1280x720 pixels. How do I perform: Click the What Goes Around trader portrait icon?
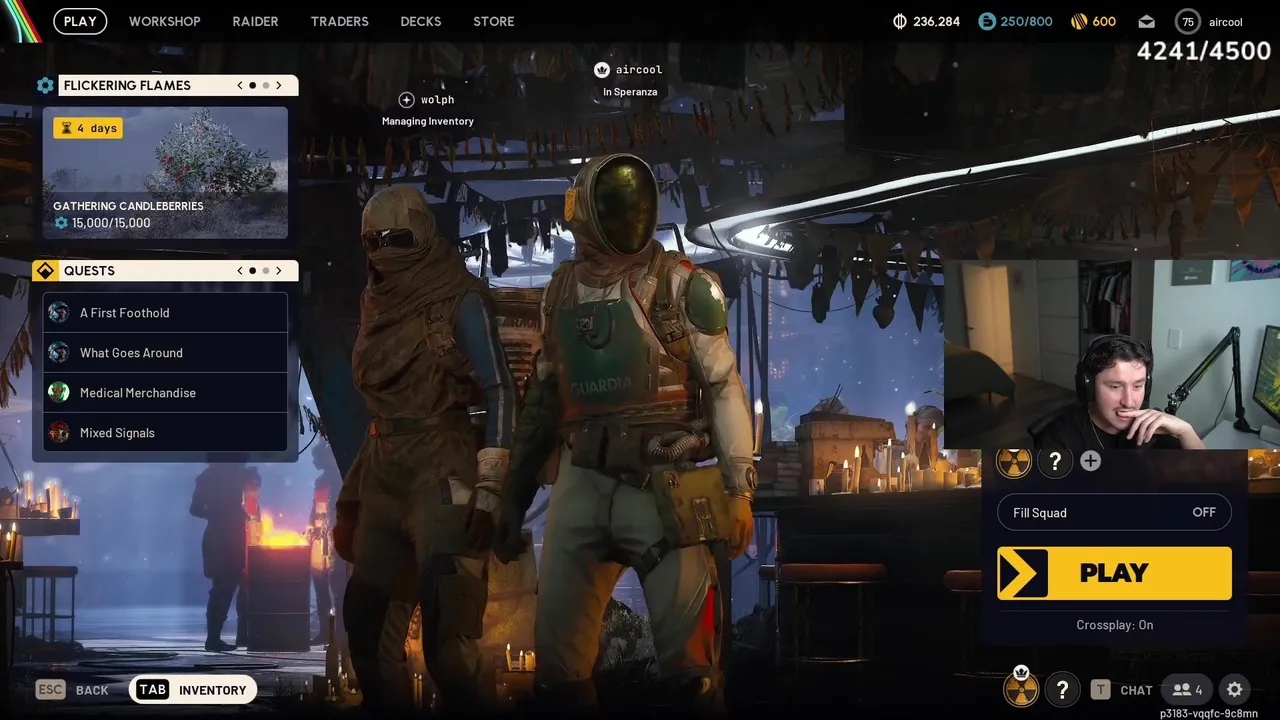[x=59, y=353]
